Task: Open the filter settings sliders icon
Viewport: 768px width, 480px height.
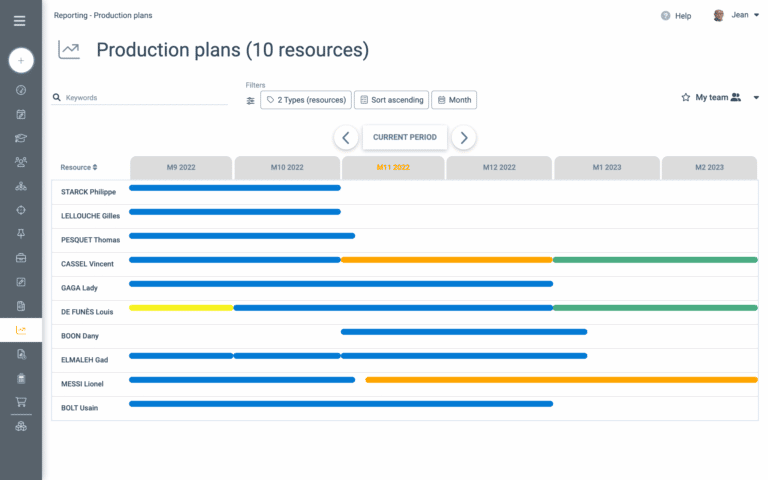Action: pyautogui.click(x=250, y=101)
